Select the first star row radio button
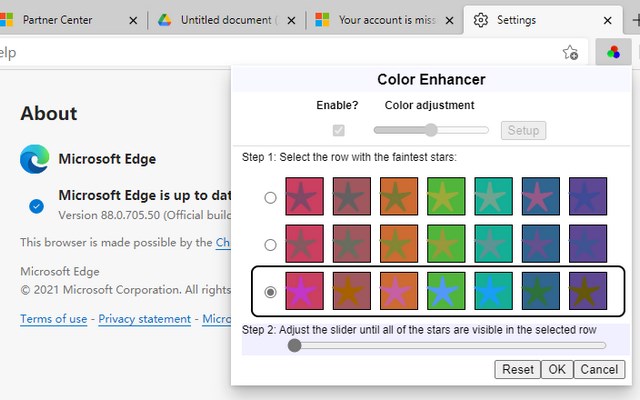 click(x=270, y=197)
